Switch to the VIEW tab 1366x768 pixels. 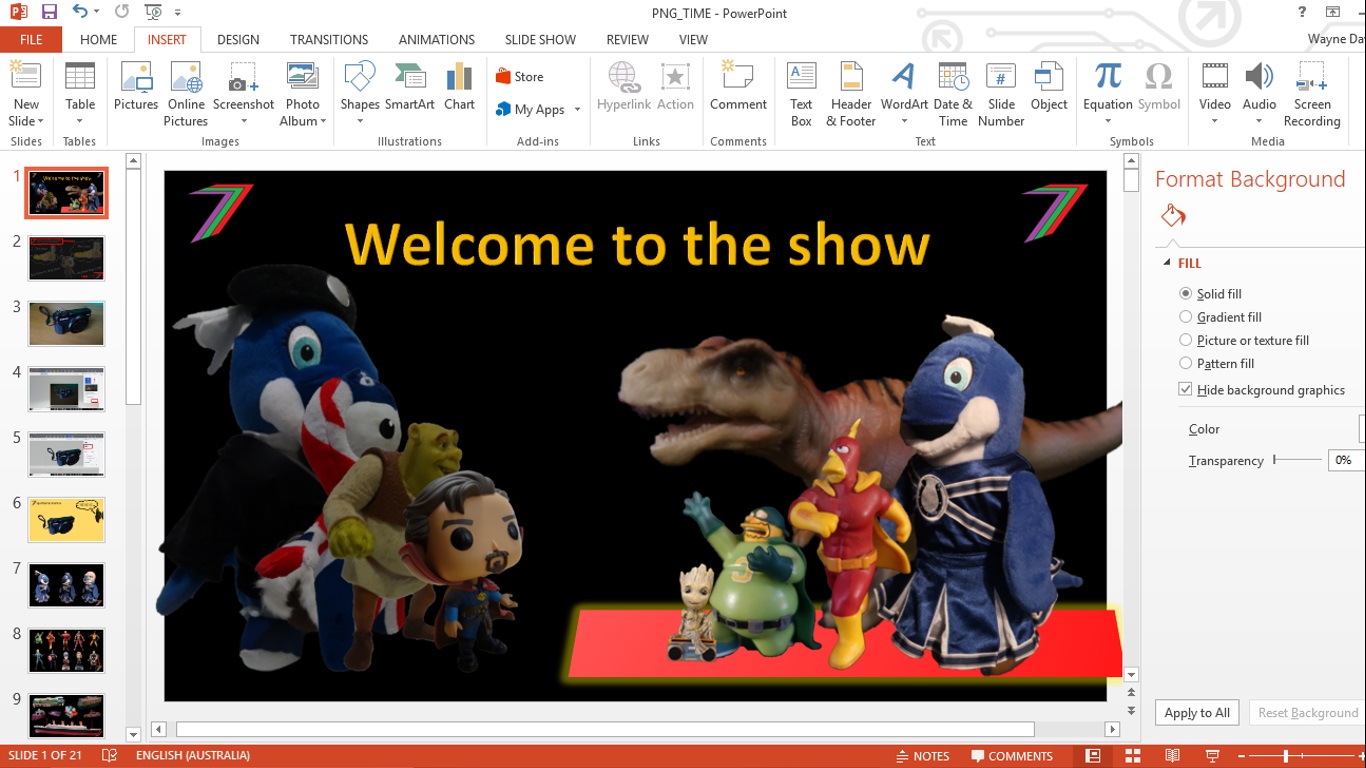[693, 40]
